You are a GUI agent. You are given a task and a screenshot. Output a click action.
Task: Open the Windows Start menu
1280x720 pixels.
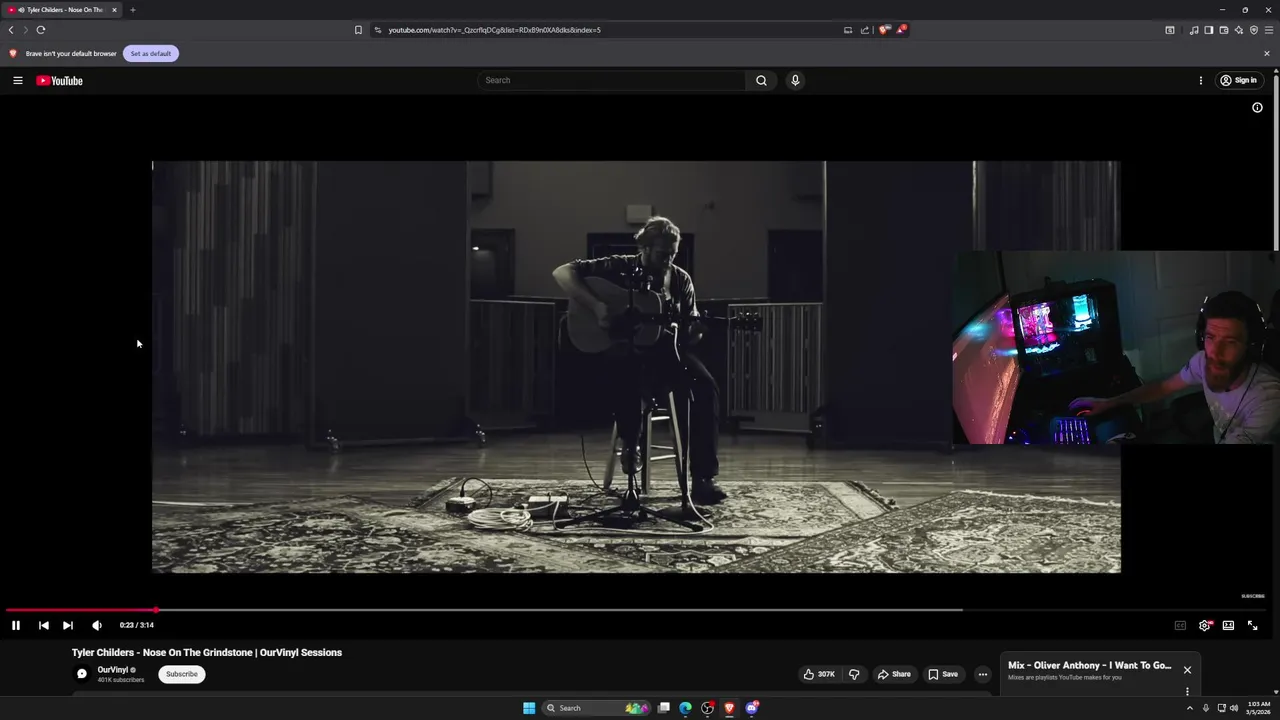coord(529,708)
